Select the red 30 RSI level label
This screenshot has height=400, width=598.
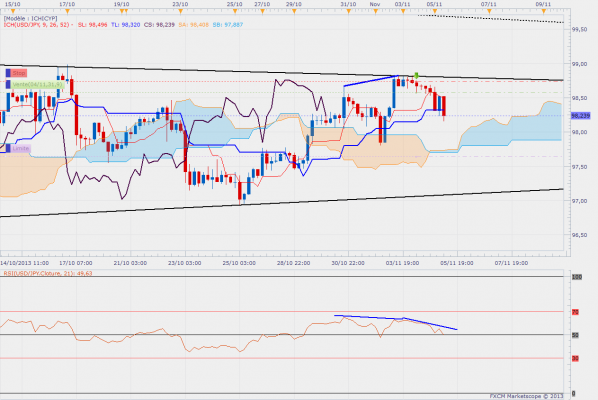click(575, 358)
